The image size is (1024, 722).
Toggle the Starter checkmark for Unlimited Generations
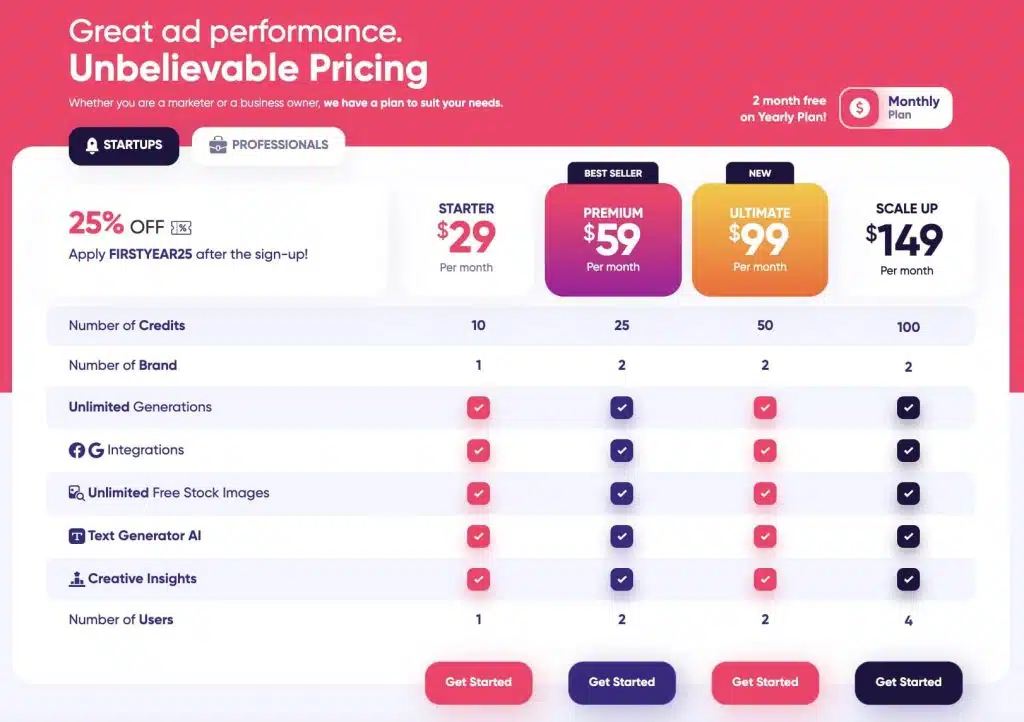click(478, 407)
